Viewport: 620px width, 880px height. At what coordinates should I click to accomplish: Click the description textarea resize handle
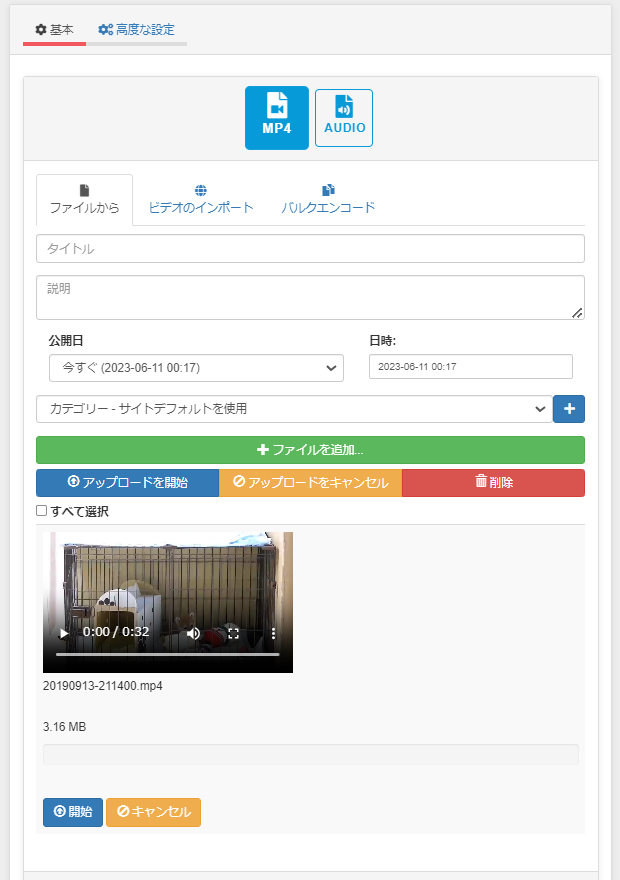pyautogui.click(x=577, y=313)
